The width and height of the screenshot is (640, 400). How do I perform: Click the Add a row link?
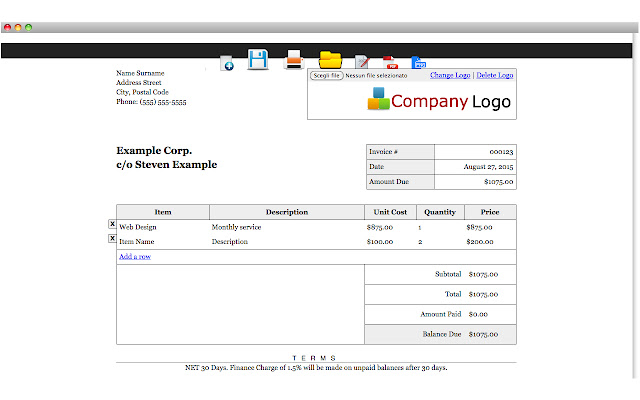[x=135, y=256]
